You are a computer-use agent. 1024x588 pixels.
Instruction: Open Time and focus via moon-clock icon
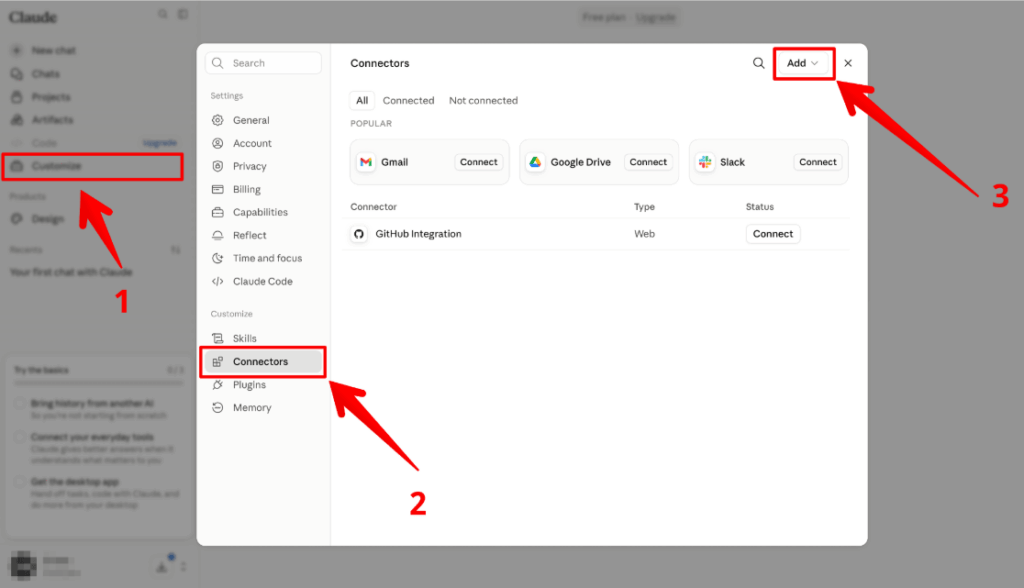(217, 258)
